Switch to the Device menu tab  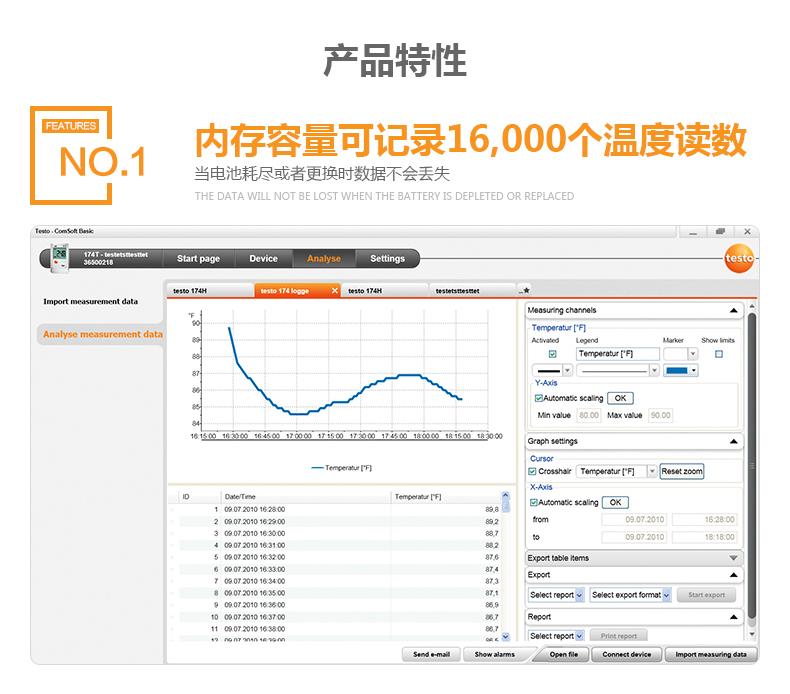264,259
